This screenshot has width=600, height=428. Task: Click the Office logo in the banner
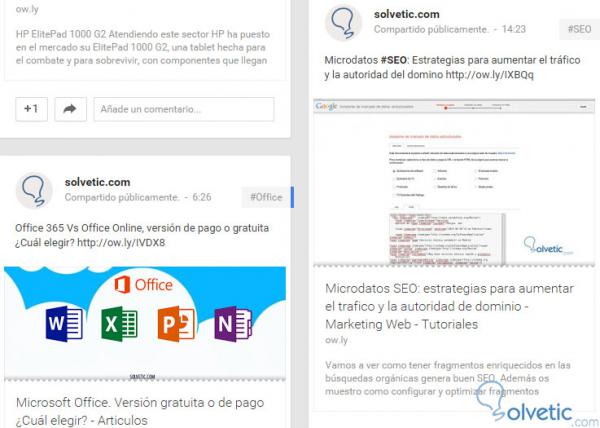click(143, 285)
